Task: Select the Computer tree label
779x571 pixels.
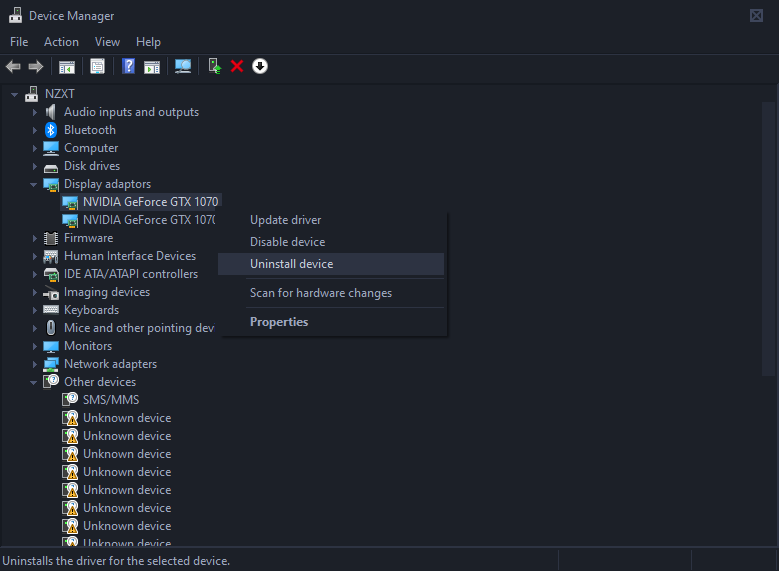Action: (91, 148)
